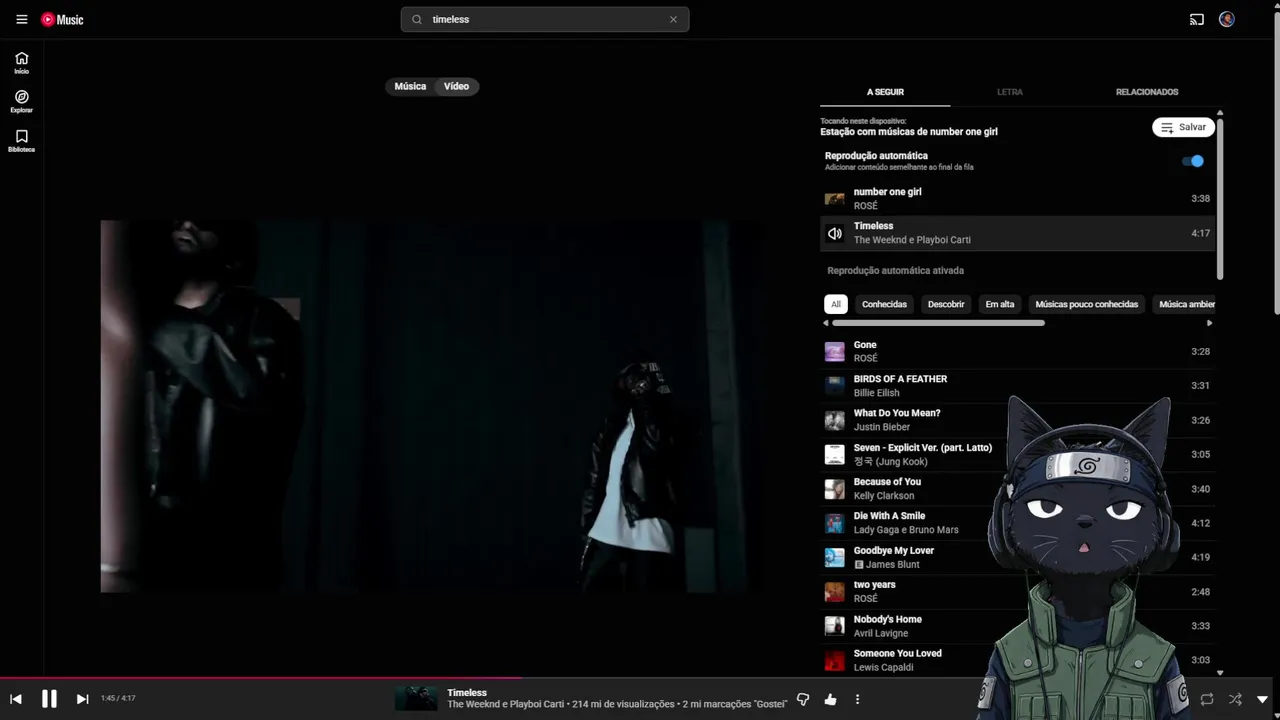Image resolution: width=1280 pixels, height=720 pixels.
Task: Save the queue with Salvar button
Action: (1183, 127)
